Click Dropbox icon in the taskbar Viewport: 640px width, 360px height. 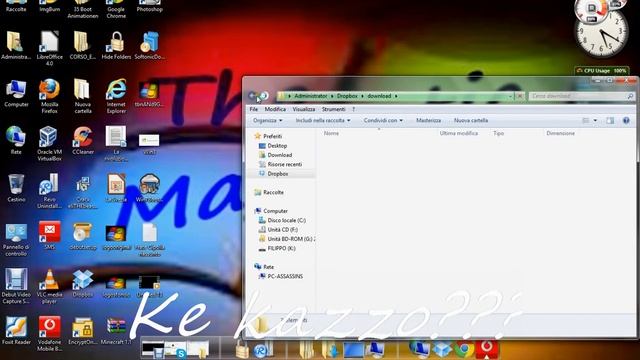pos(442,349)
